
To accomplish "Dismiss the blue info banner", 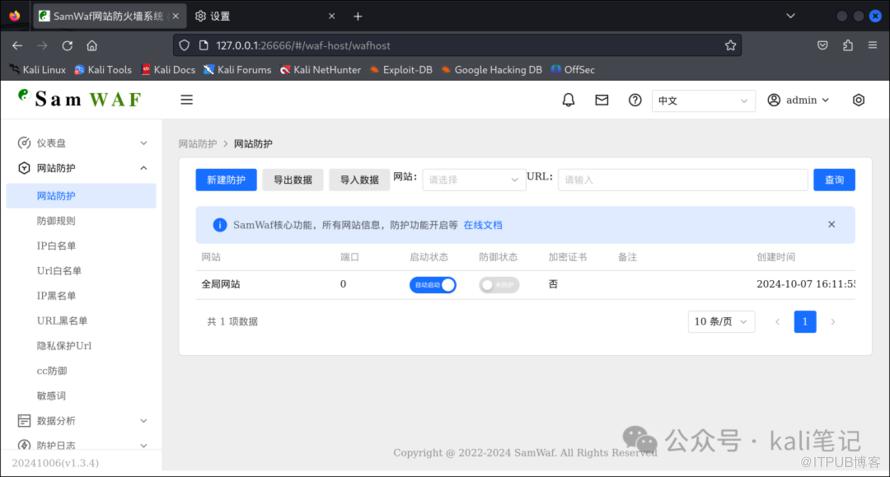I will (831, 225).
